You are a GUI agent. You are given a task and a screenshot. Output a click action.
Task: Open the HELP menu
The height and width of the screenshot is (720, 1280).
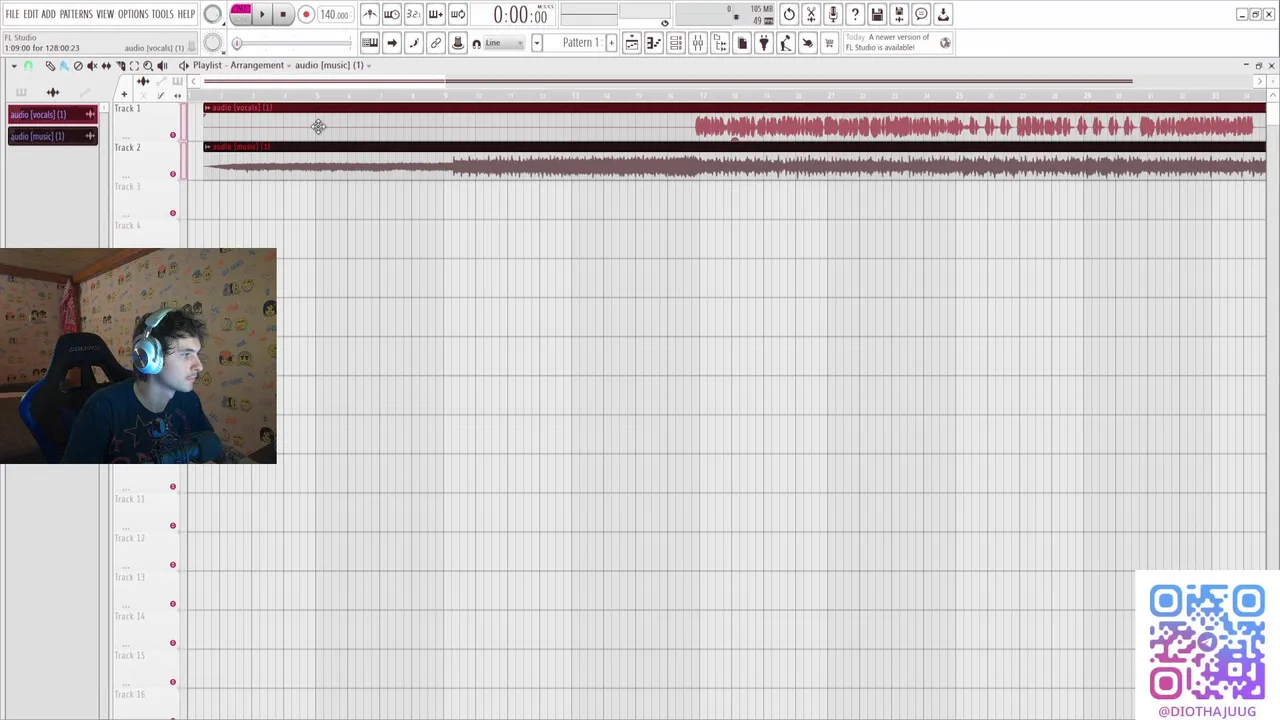[186, 14]
